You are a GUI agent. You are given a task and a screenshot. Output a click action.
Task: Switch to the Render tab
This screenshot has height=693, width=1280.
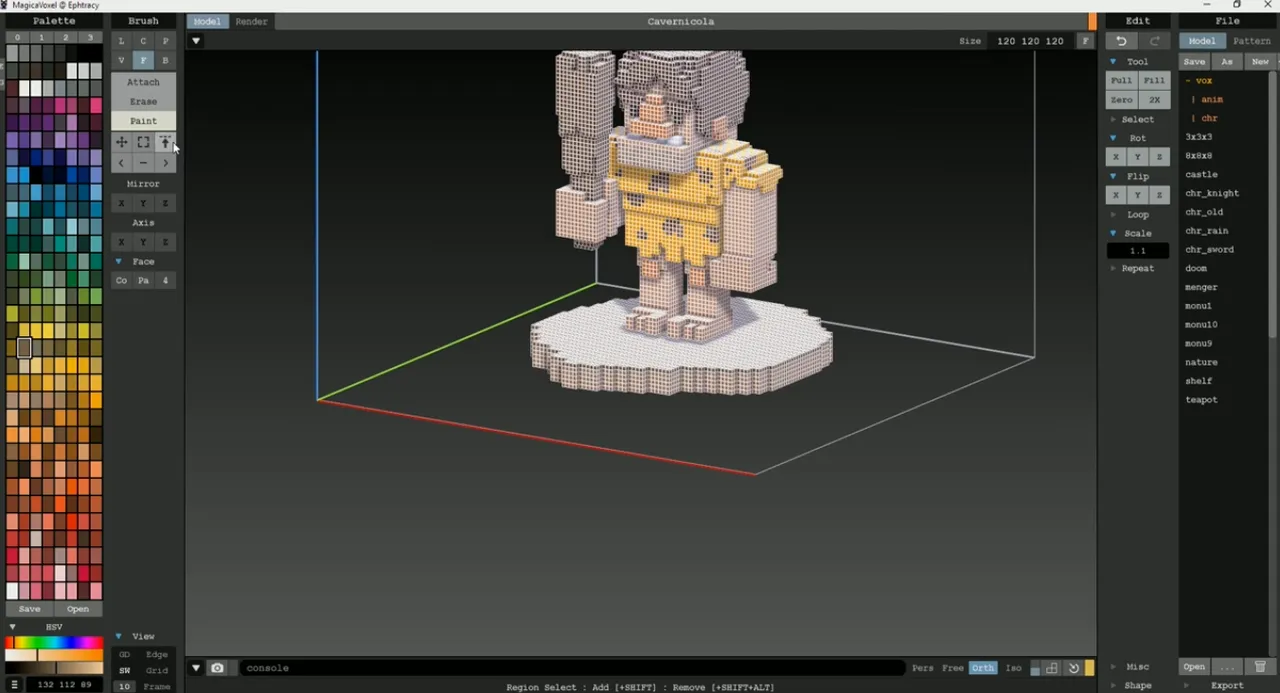(x=251, y=21)
